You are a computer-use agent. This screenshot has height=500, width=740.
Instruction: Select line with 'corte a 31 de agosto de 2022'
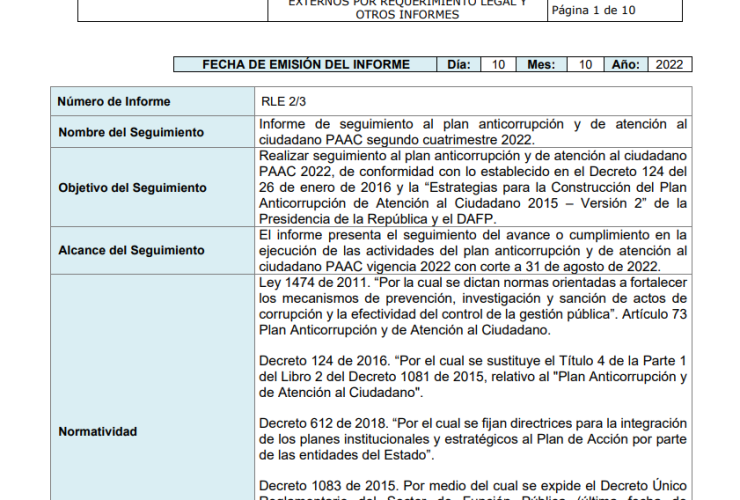[x=460, y=267]
